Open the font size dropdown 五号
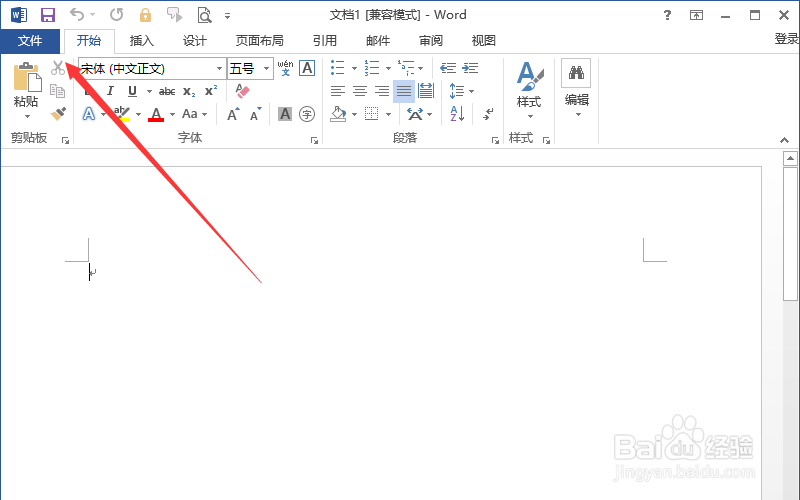The height and width of the screenshot is (500, 800). click(266, 68)
